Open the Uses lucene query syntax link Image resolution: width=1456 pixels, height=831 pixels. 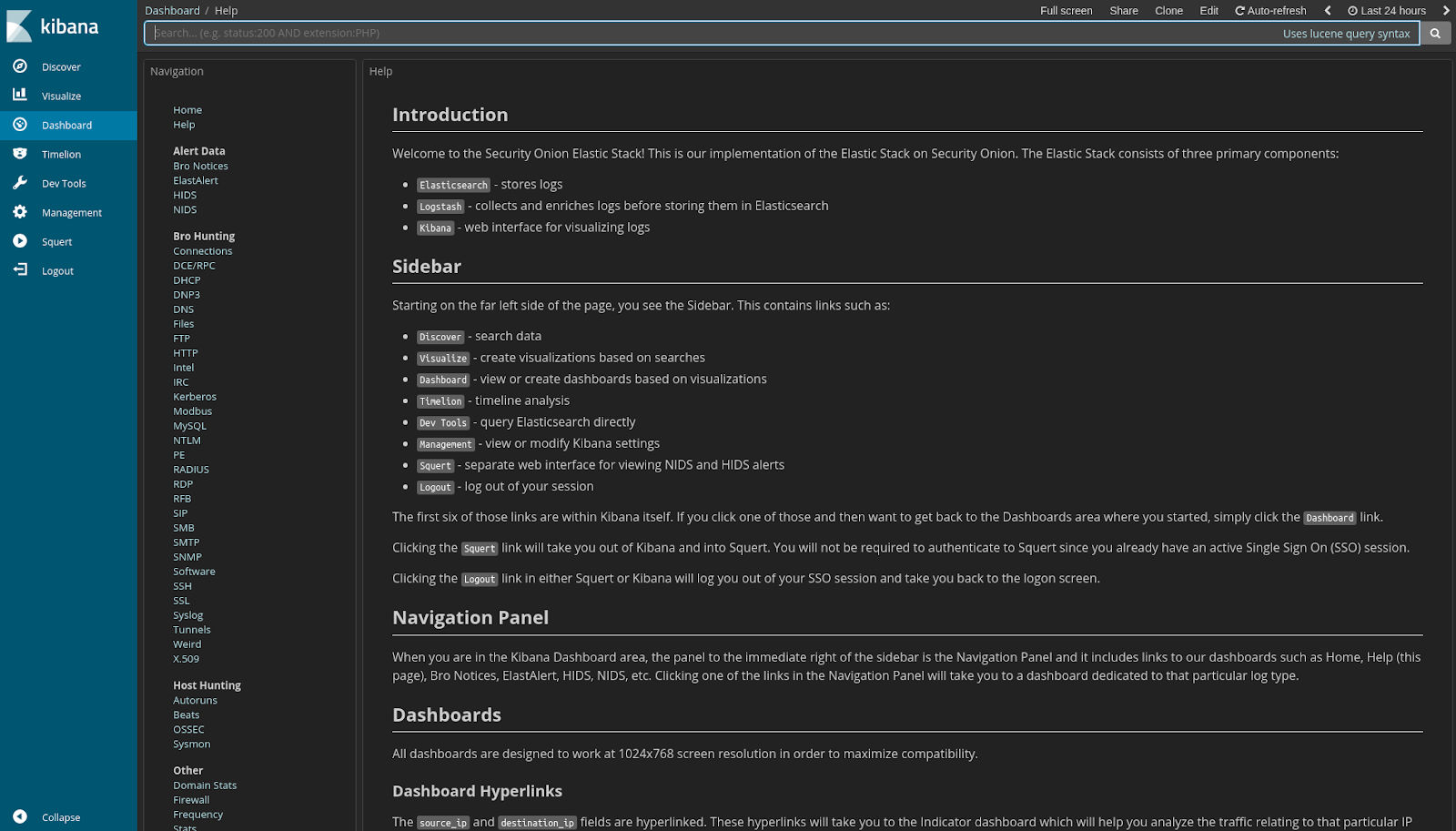pos(1346,34)
